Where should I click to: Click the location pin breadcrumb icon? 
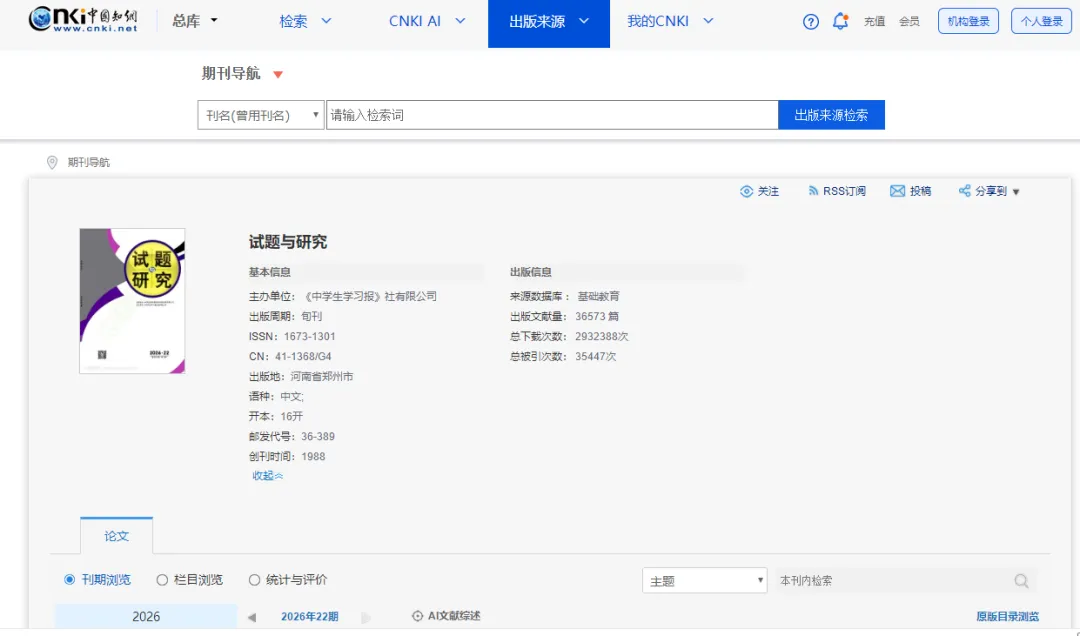[x=52, y=163]
